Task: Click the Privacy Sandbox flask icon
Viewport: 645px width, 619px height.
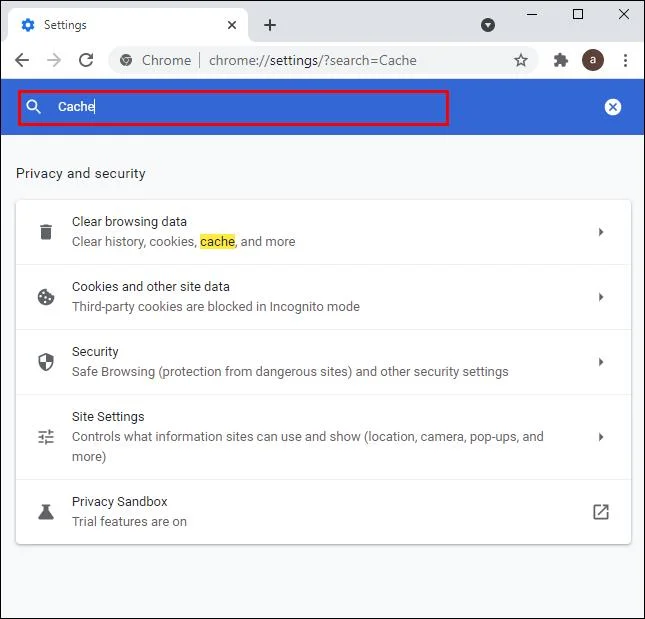Action: click(46, 512)
